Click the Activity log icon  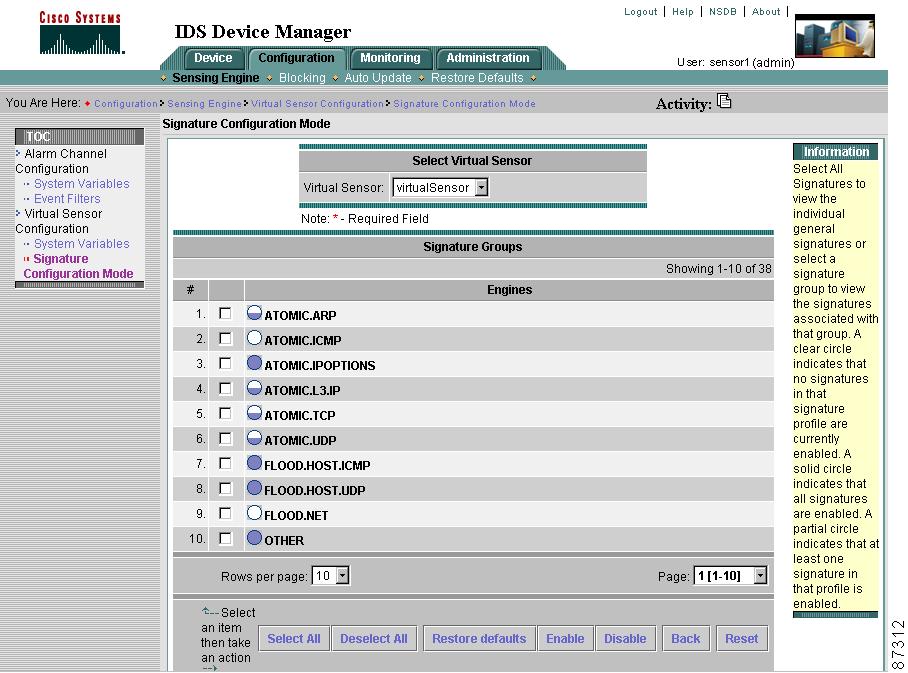coord(725,101)
